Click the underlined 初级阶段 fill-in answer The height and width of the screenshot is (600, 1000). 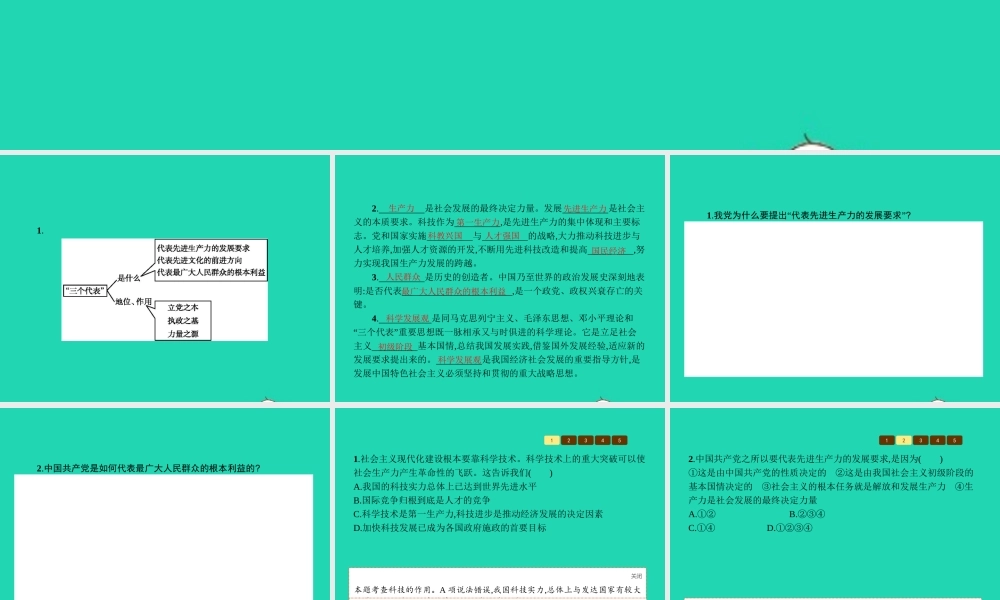tap(395, 346)
